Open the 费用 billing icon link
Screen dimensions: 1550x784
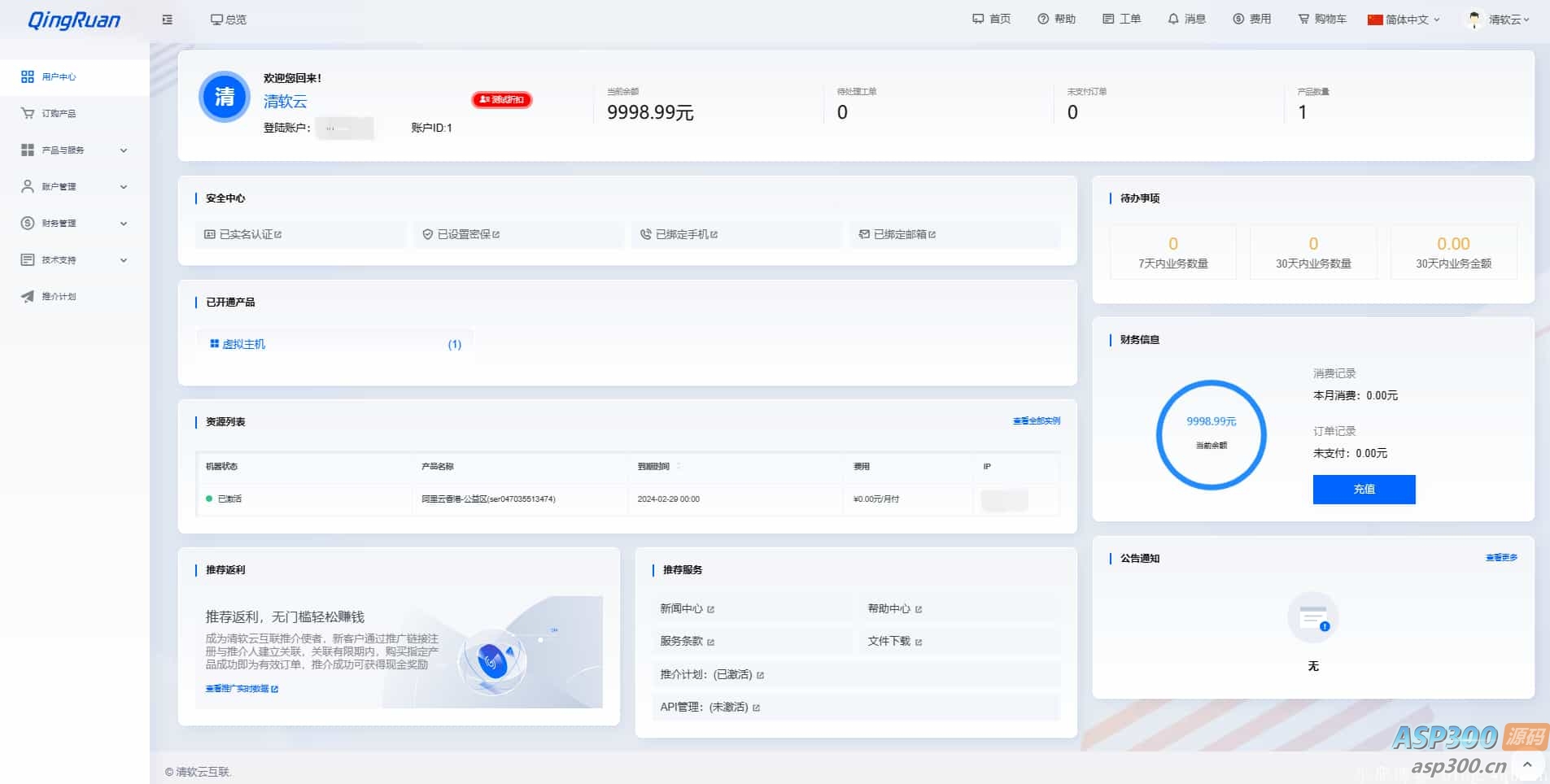(1251, 19)
